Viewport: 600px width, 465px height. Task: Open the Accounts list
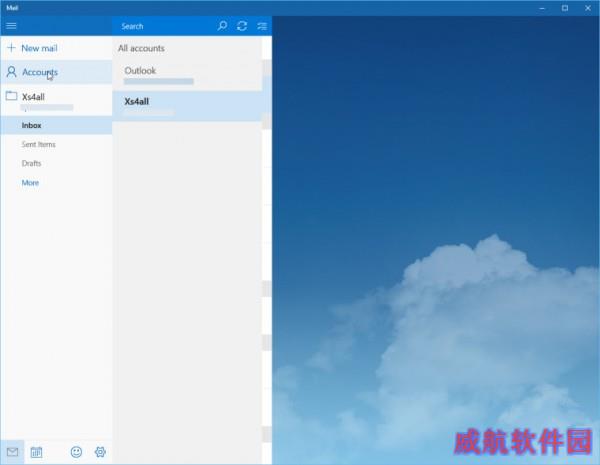click(56, 72)
